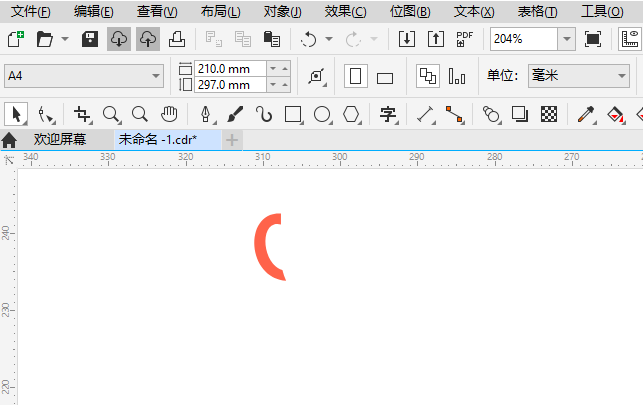
Task: Select the Polygon tool
Action: pyautogui.click(x=352, y=114)
